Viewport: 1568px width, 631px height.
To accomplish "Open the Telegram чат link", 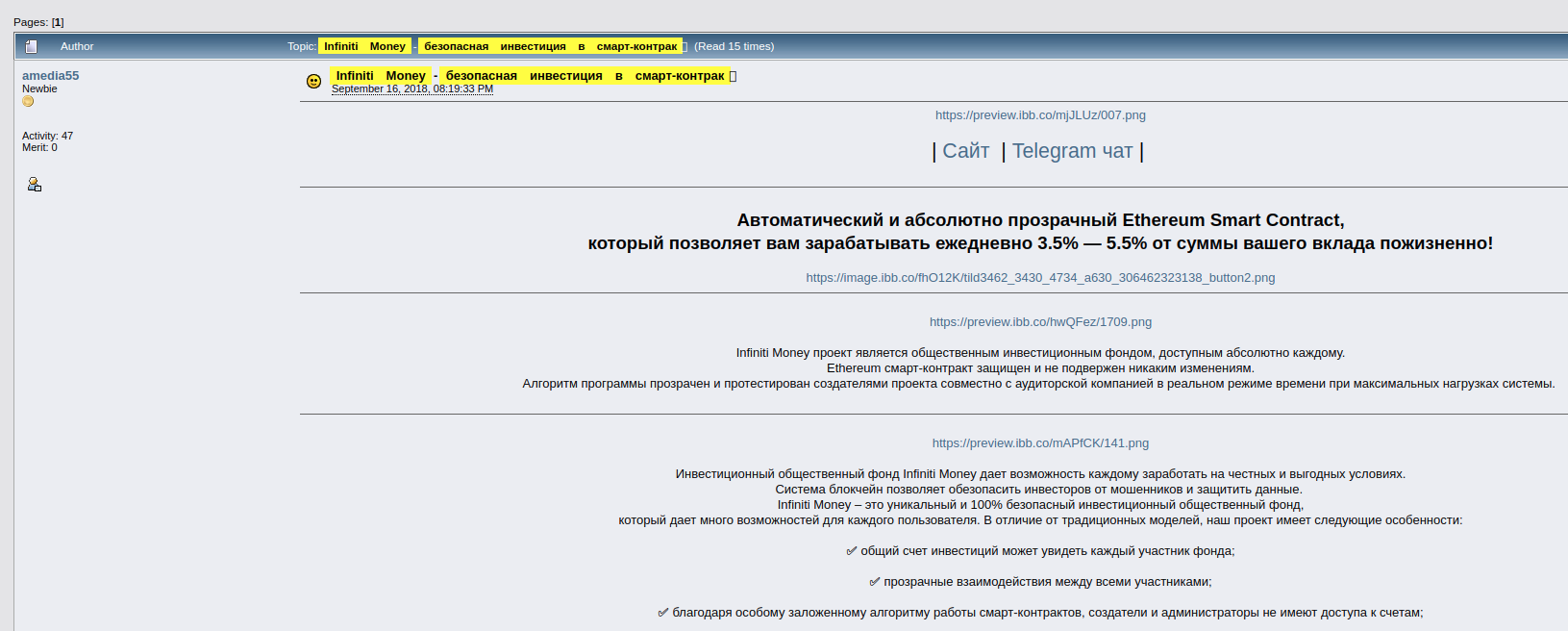I will [x=1073, y=151].
